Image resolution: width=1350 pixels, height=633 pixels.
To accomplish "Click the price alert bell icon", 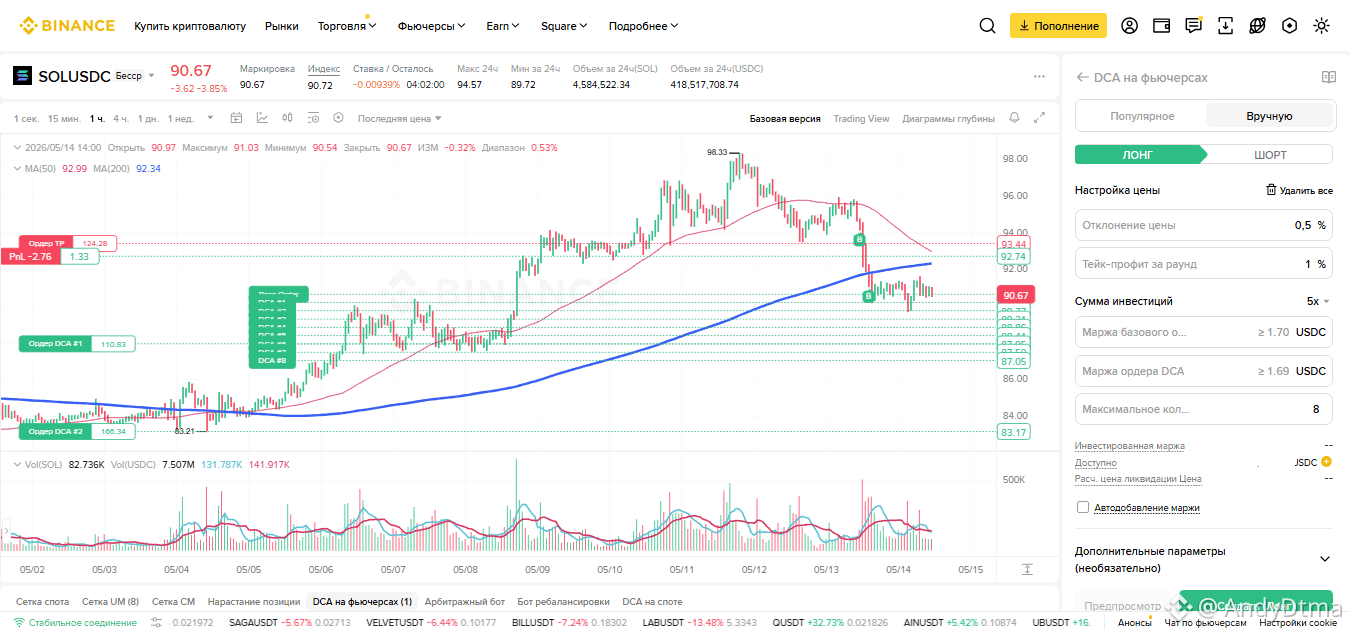I will point(1015,118).
